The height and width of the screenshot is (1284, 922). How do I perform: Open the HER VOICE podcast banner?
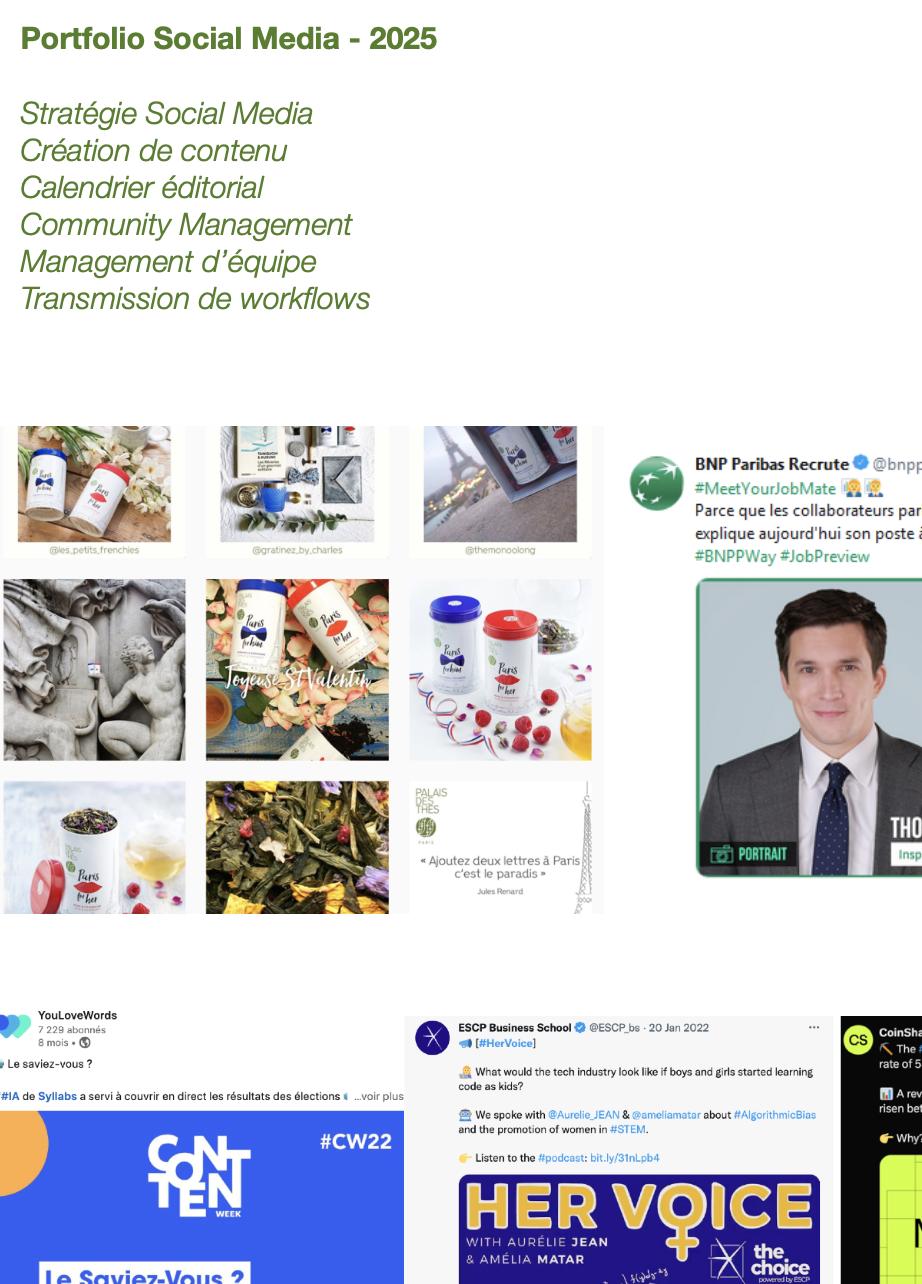(639, 1229)
